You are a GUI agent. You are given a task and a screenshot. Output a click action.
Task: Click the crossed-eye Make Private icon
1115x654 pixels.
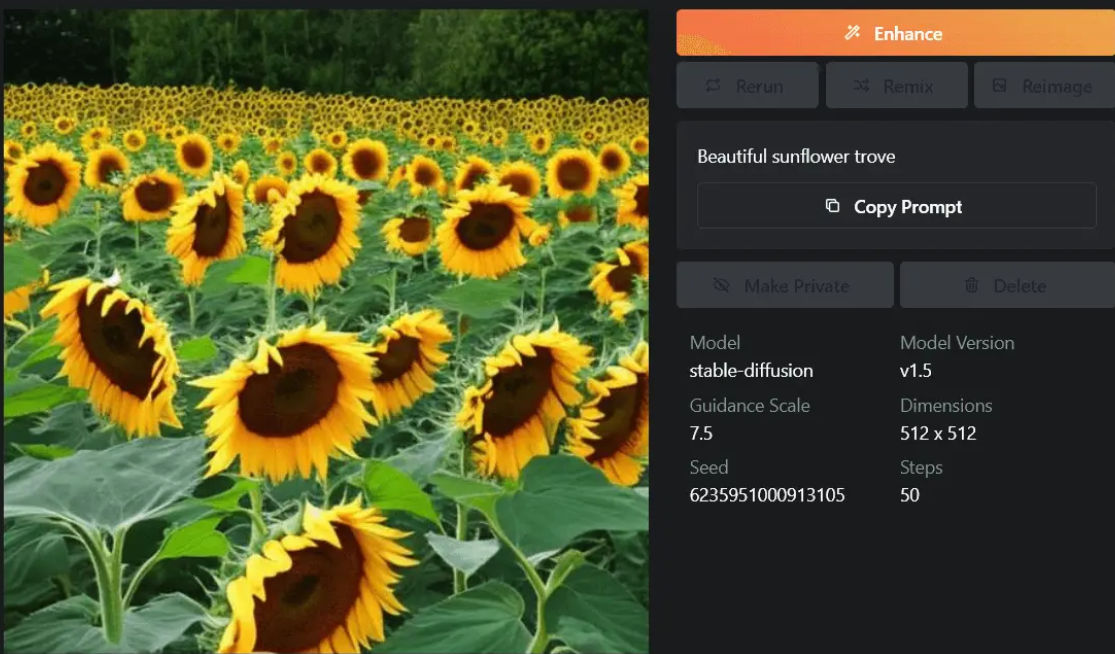tap(721, 286)
